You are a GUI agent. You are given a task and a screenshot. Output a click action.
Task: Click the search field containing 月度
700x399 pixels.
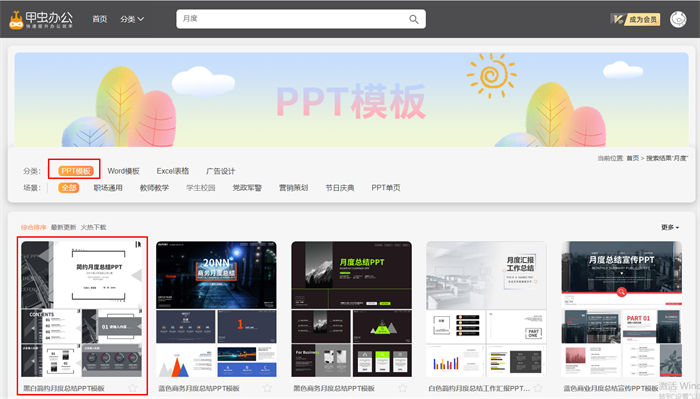pos(301,19)
